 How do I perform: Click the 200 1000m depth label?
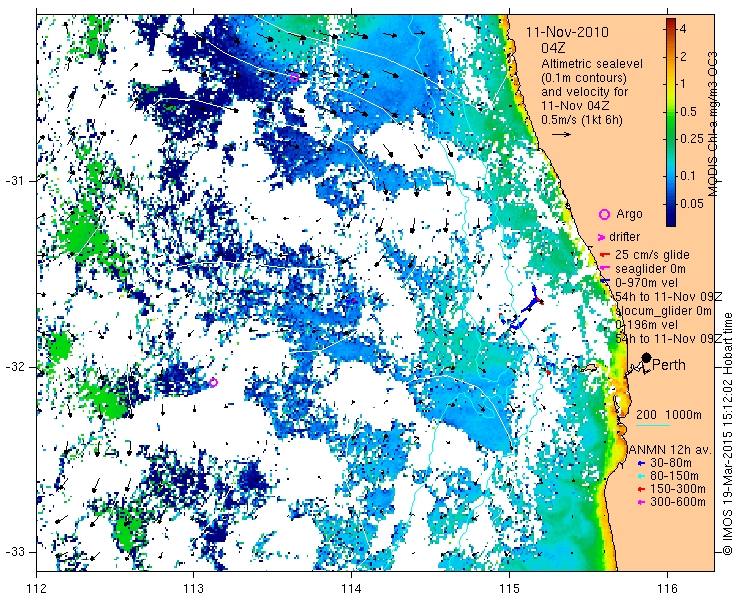click(x=669, y=415)
